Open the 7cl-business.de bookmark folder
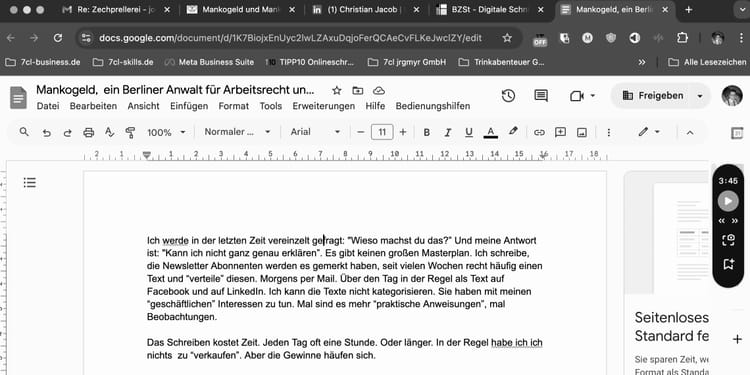Viewport: 750px width, 375px height. (43, 62)
